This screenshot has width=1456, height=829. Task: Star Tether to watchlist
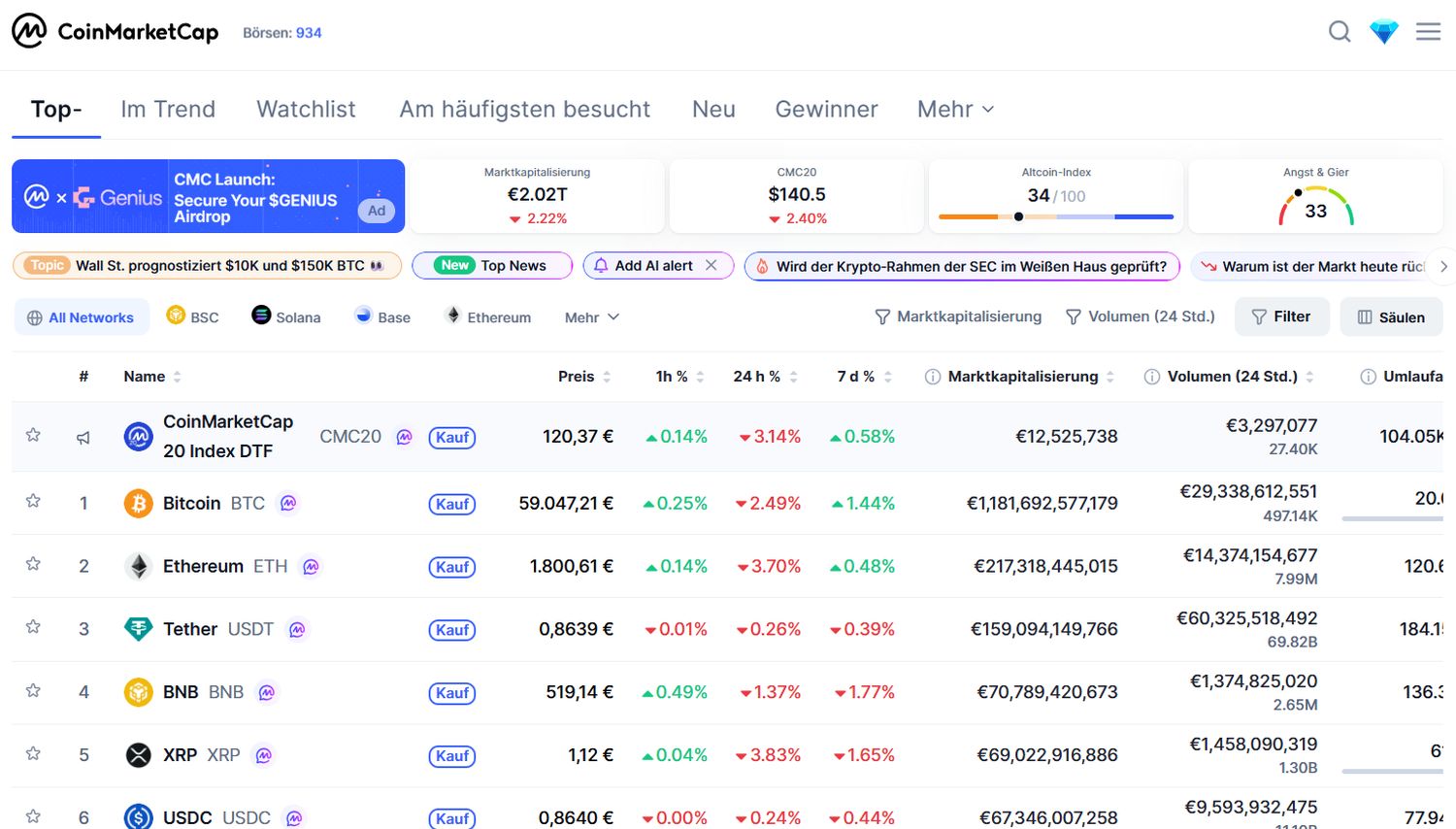tap(32, 628)
